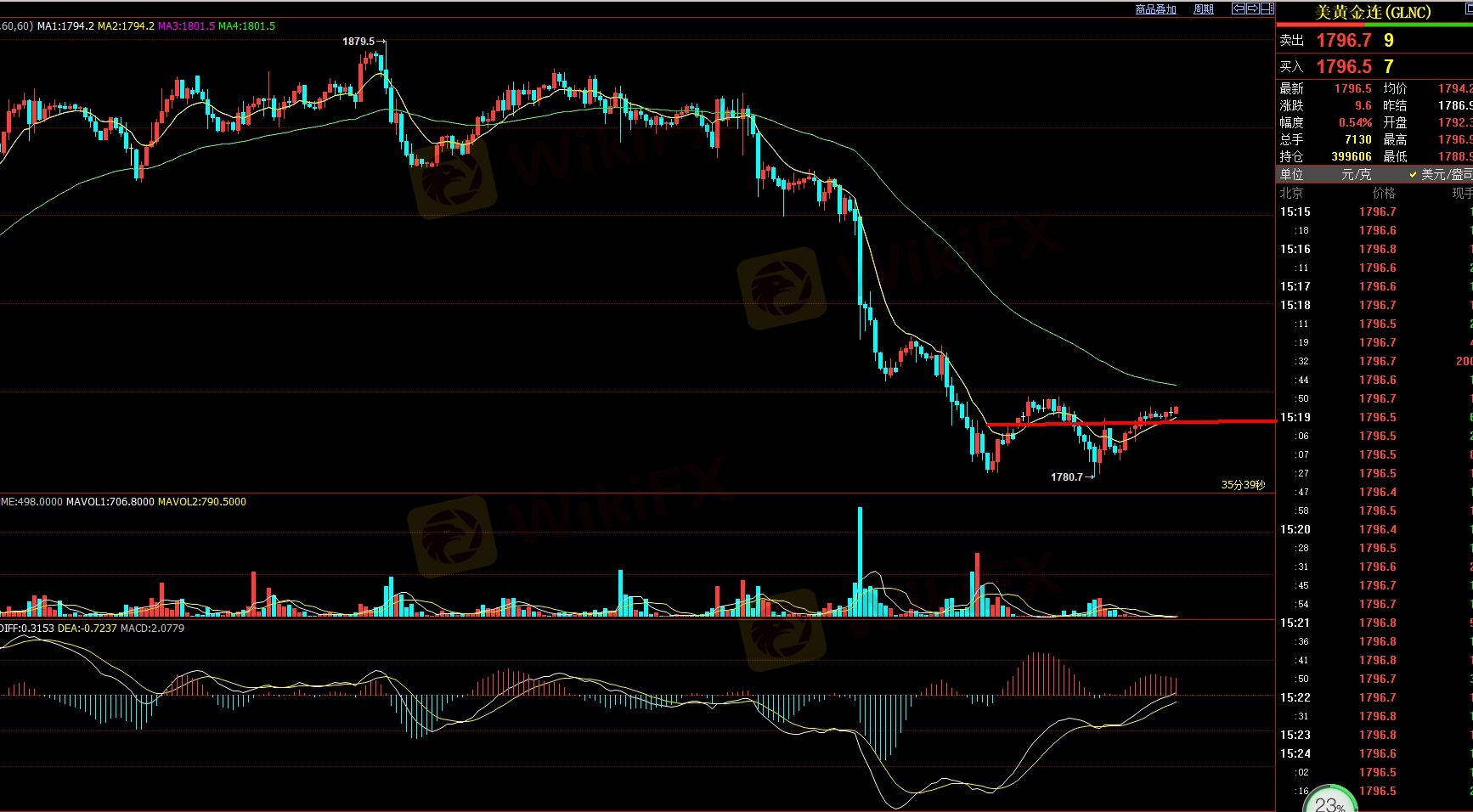Click the 北京 time column header

point(1291,193)
